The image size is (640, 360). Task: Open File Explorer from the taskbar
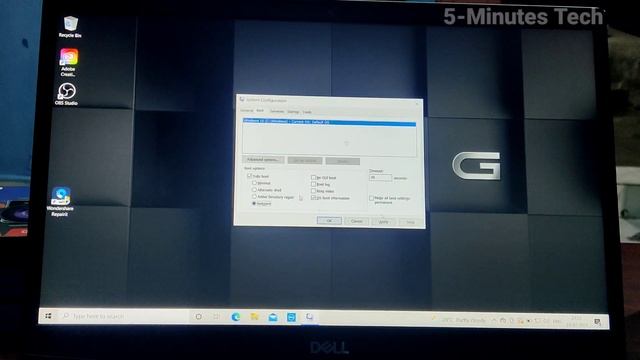point(254,317)
